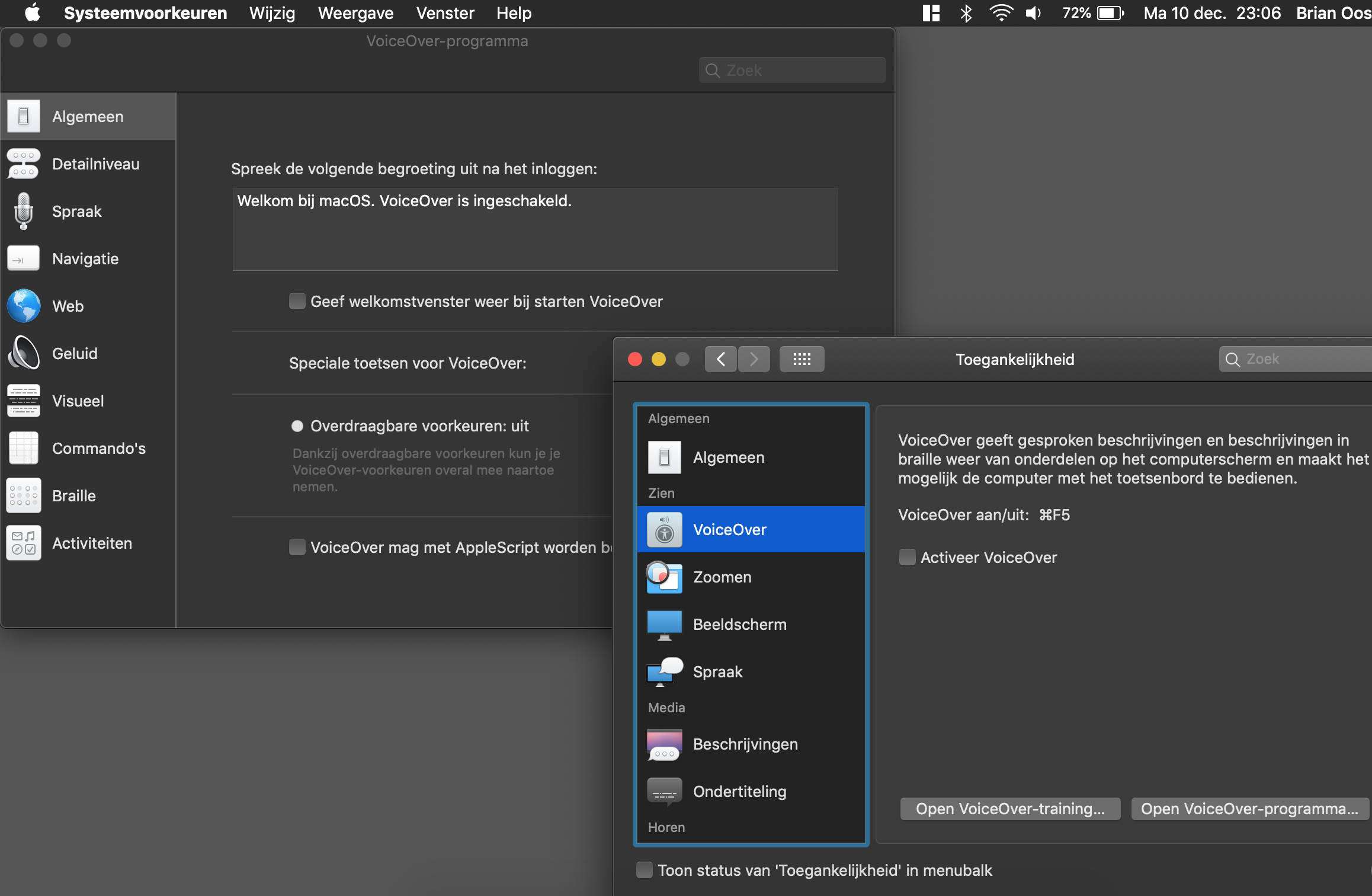
Task: Select Geluid speaker category
Action: [88, 353]
